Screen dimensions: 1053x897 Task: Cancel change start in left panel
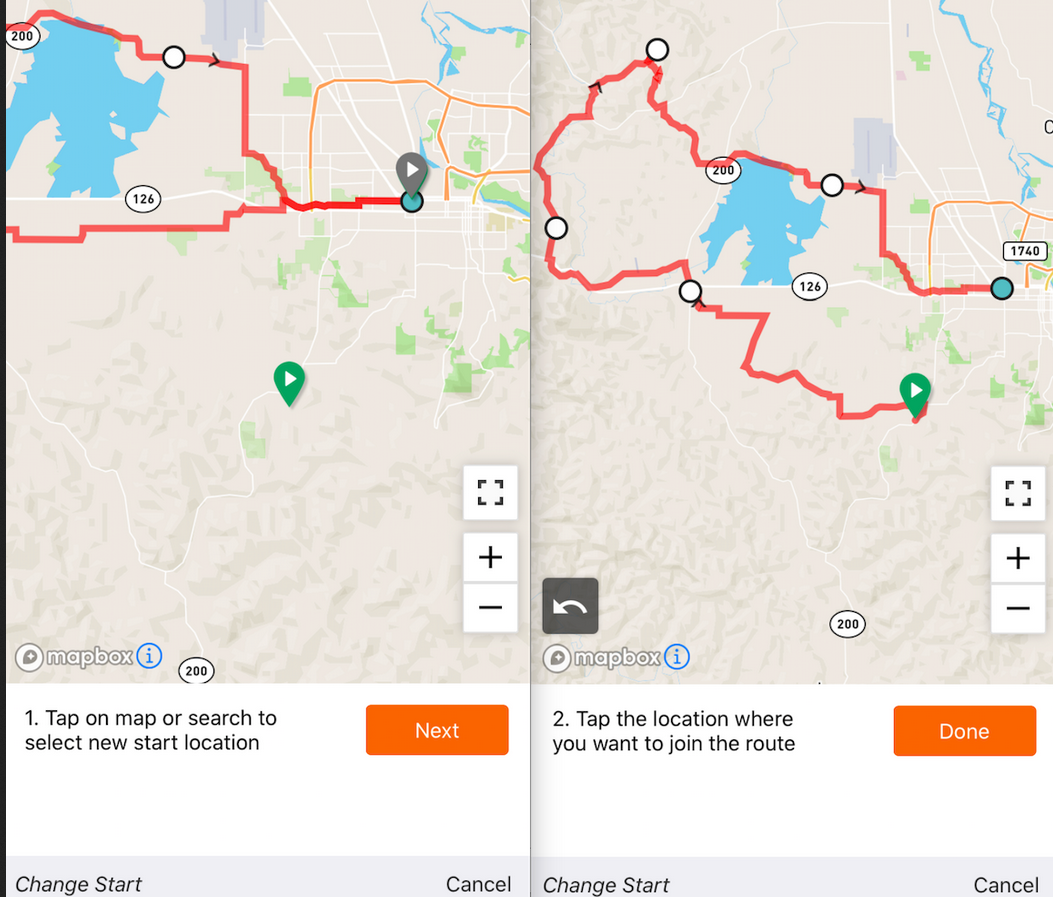(478, 884)
